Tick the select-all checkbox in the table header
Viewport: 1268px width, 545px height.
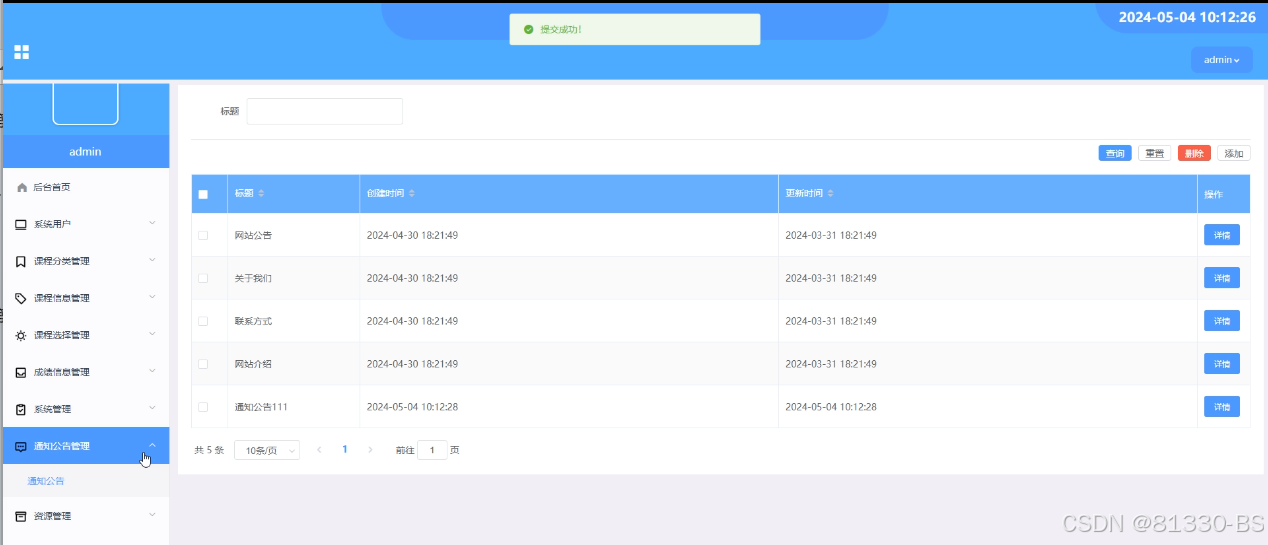point(203,194)
